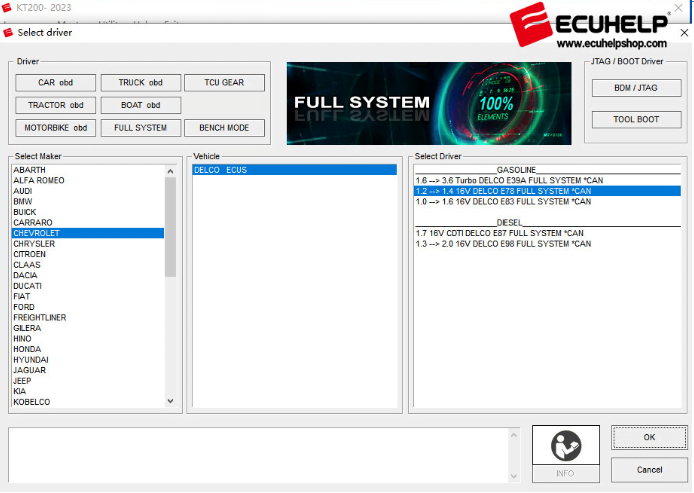The image size is (694, 493).
Task: Select ABARTH in maker list
Action: pyautogui.click(x=88, y=170)
